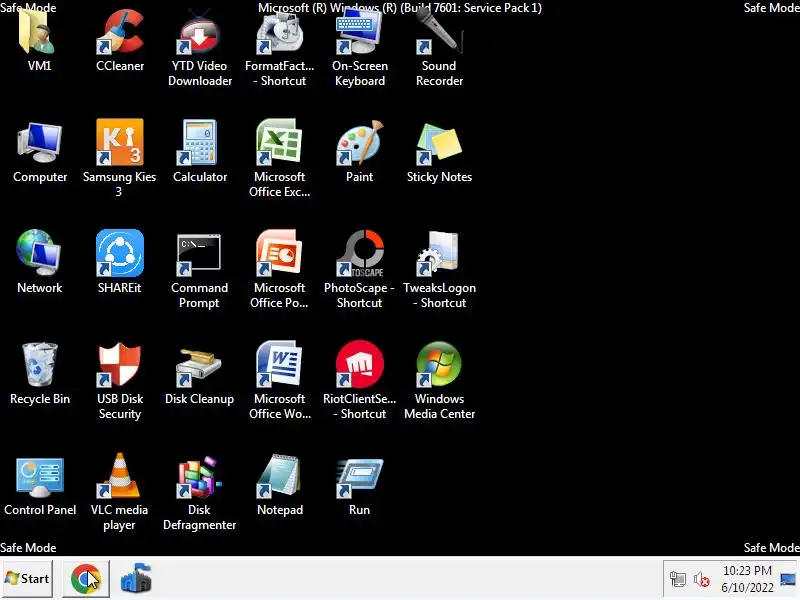
Task: Select the Microsoft Office Word icon
Action: coord(280,364)
